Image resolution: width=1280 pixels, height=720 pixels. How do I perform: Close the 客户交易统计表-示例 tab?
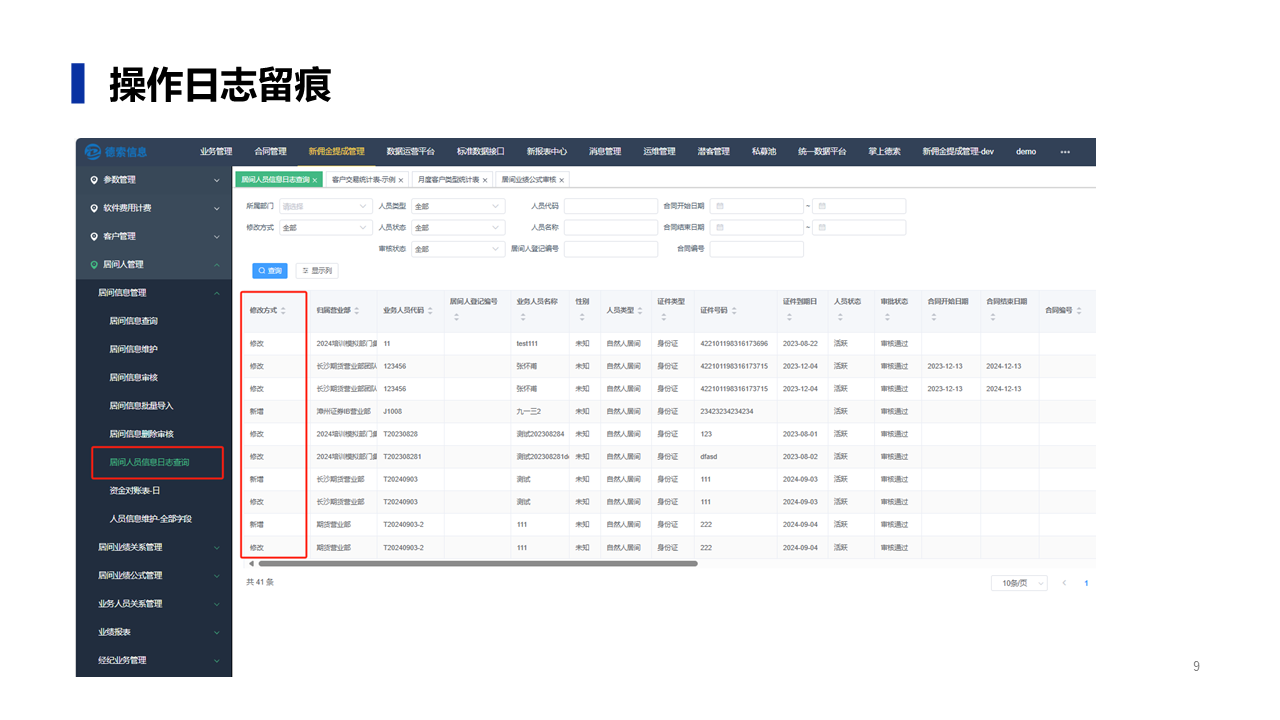click(x=401, y=180)
